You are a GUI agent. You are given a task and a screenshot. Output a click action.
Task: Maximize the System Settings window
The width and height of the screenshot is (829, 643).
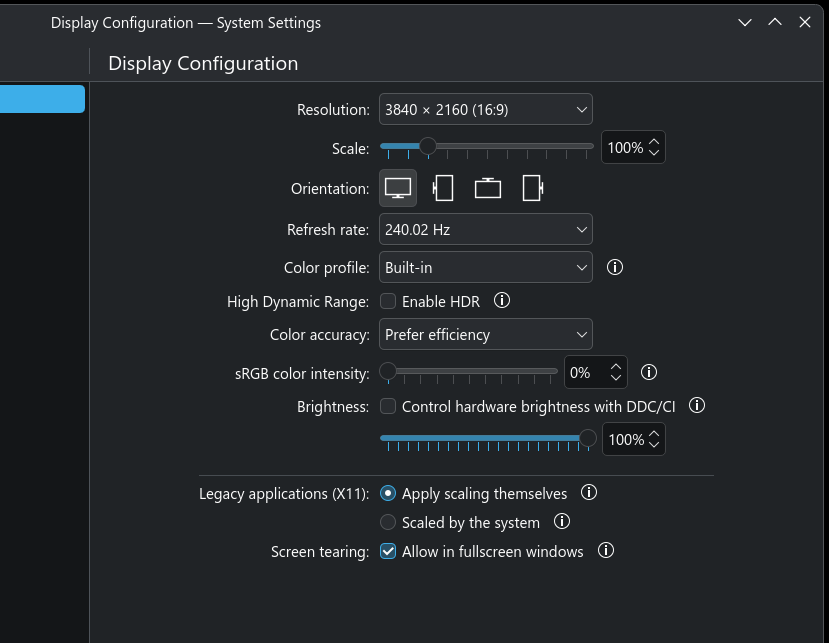pyautogui.click(x=775, y=23)
